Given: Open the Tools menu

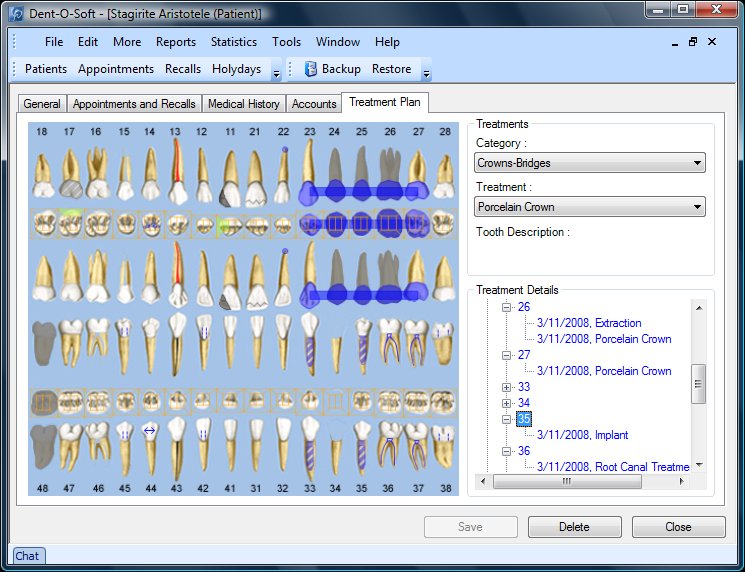Looking at the screenshot, I should coord(287,42).
